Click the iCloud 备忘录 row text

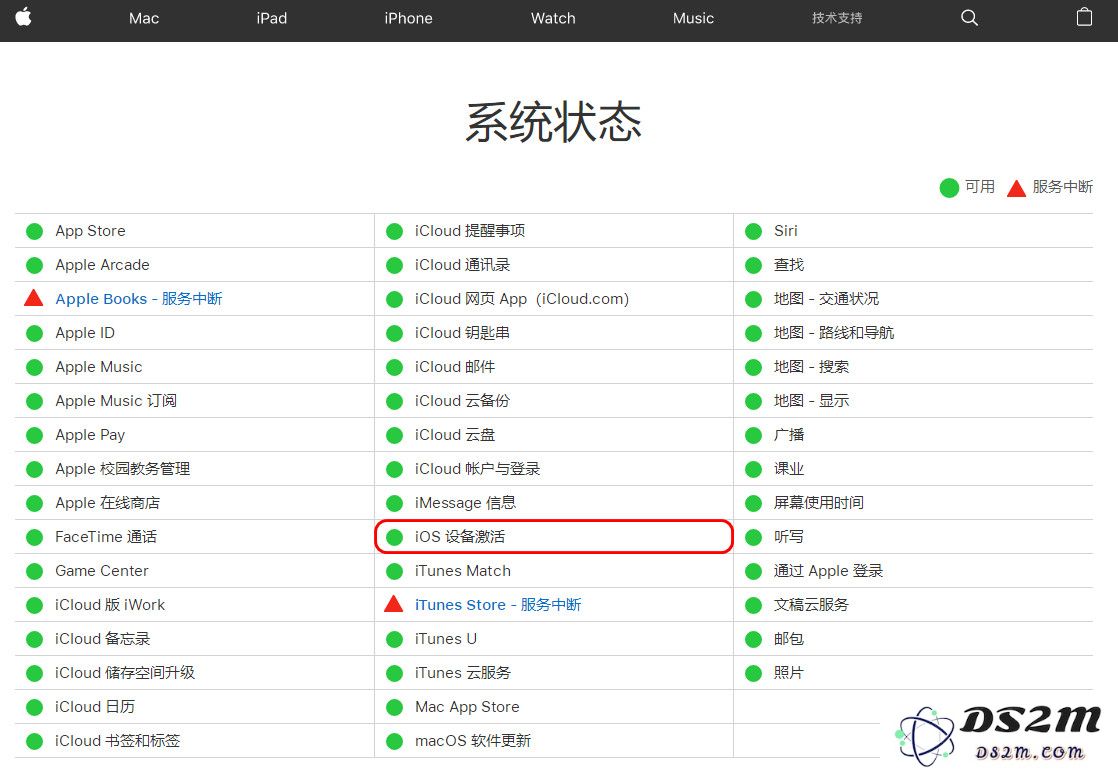click(103, 639)
